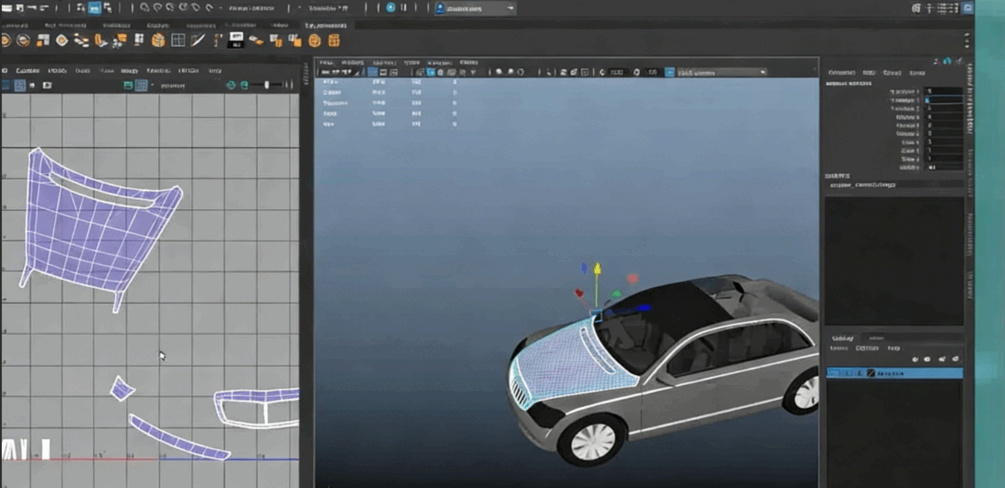
Task: Click the grid-pattern plane shelf icon
Action: pyautogui.click(x=178, y=41)
